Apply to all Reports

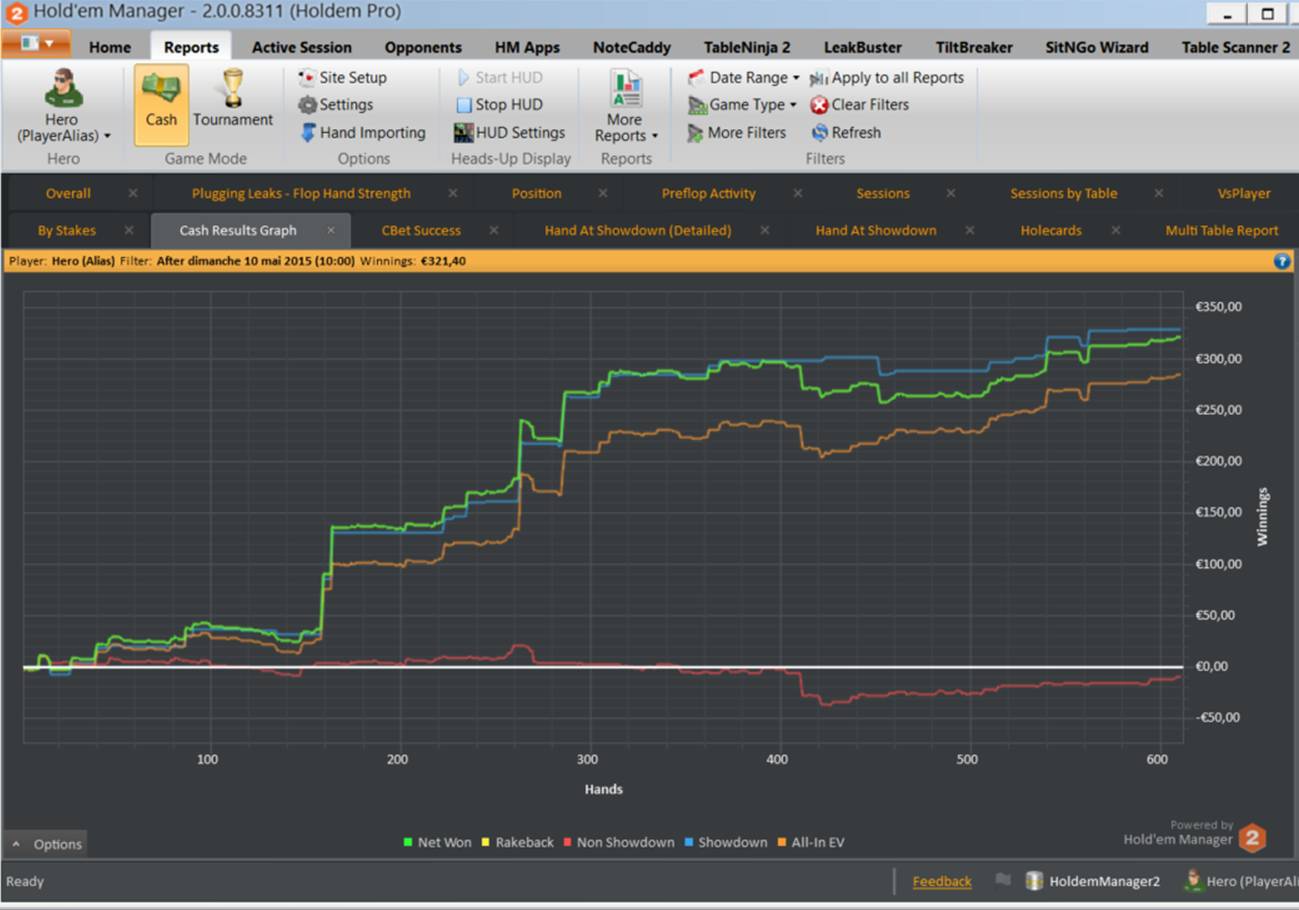[x=887, y=77]
